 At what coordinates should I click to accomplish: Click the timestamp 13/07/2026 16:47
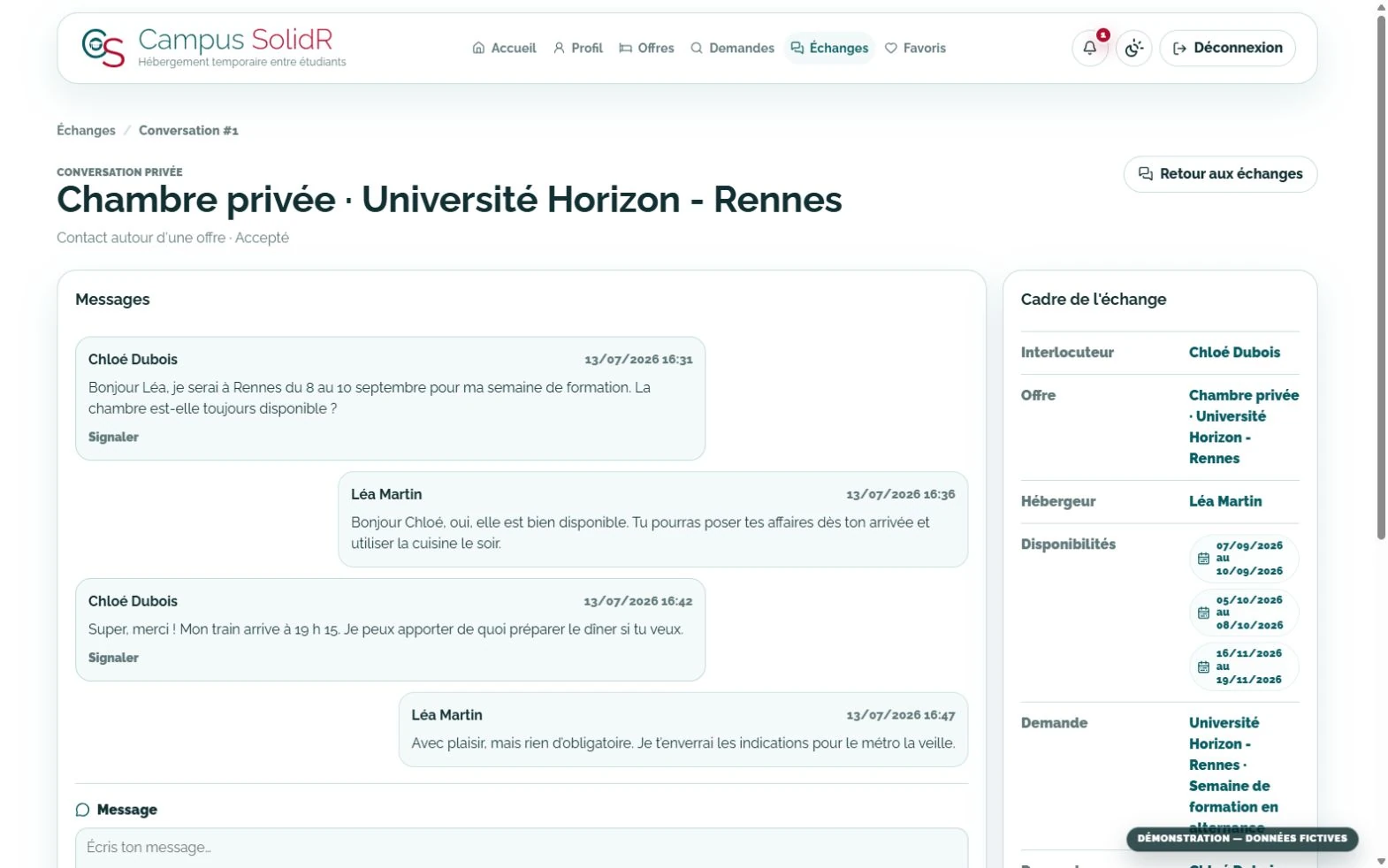pyautogui.click(x=900, y=715)
